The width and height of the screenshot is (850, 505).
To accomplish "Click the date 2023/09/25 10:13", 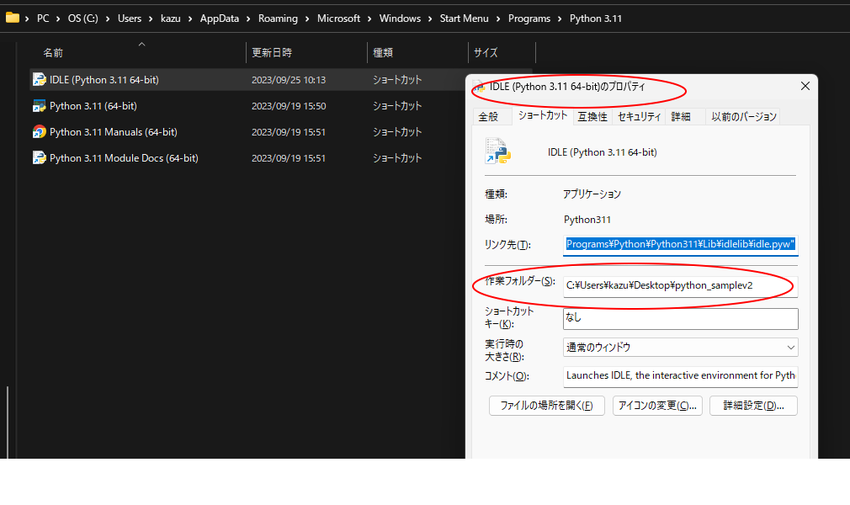I will click(x=288, y=80).
